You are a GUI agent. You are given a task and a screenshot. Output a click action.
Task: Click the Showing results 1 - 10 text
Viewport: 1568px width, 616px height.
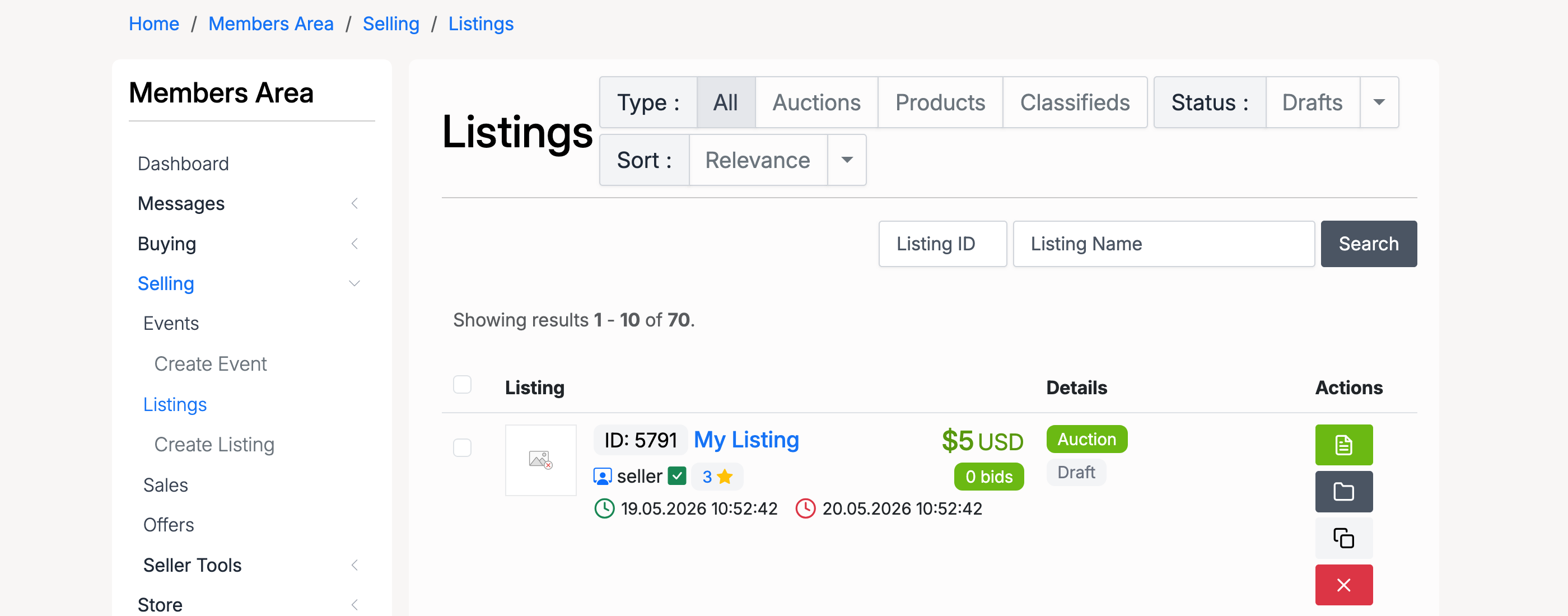click(x=573, y=320)
